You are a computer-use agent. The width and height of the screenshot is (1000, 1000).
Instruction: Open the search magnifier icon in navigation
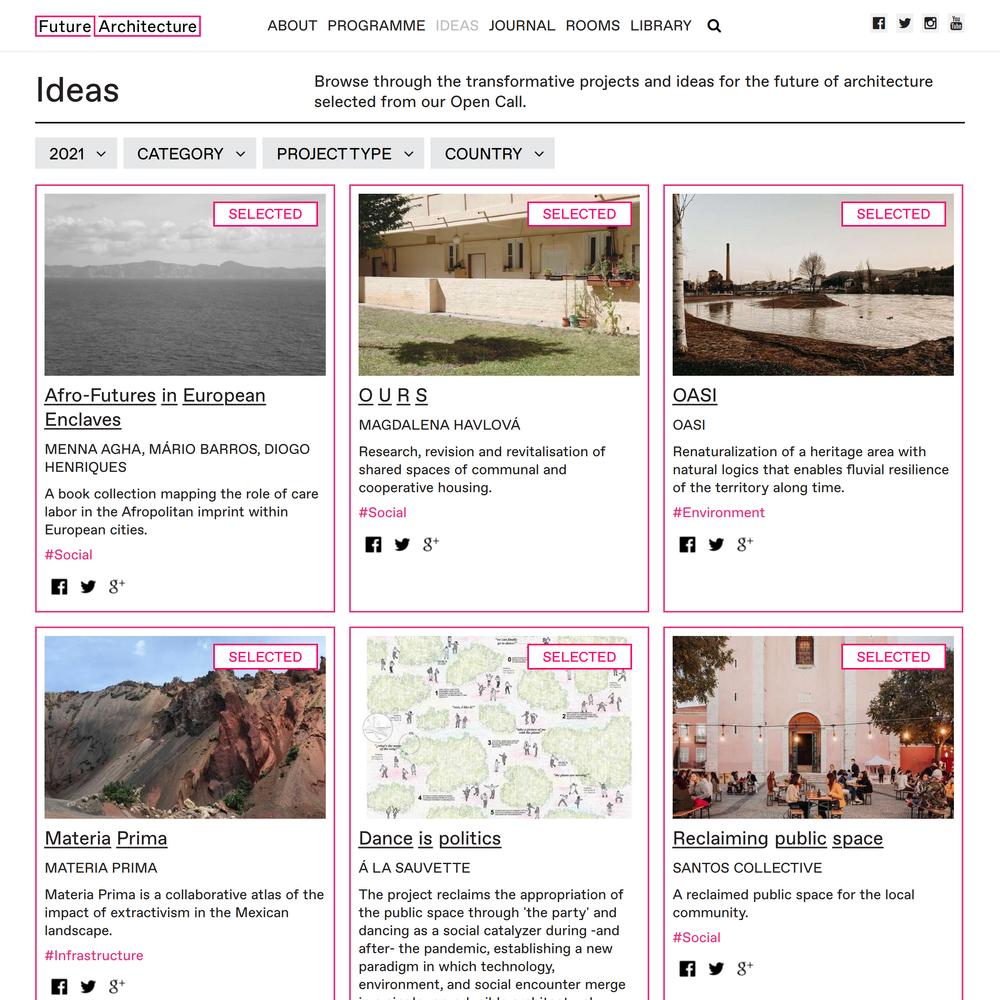[x=714, y=26]
